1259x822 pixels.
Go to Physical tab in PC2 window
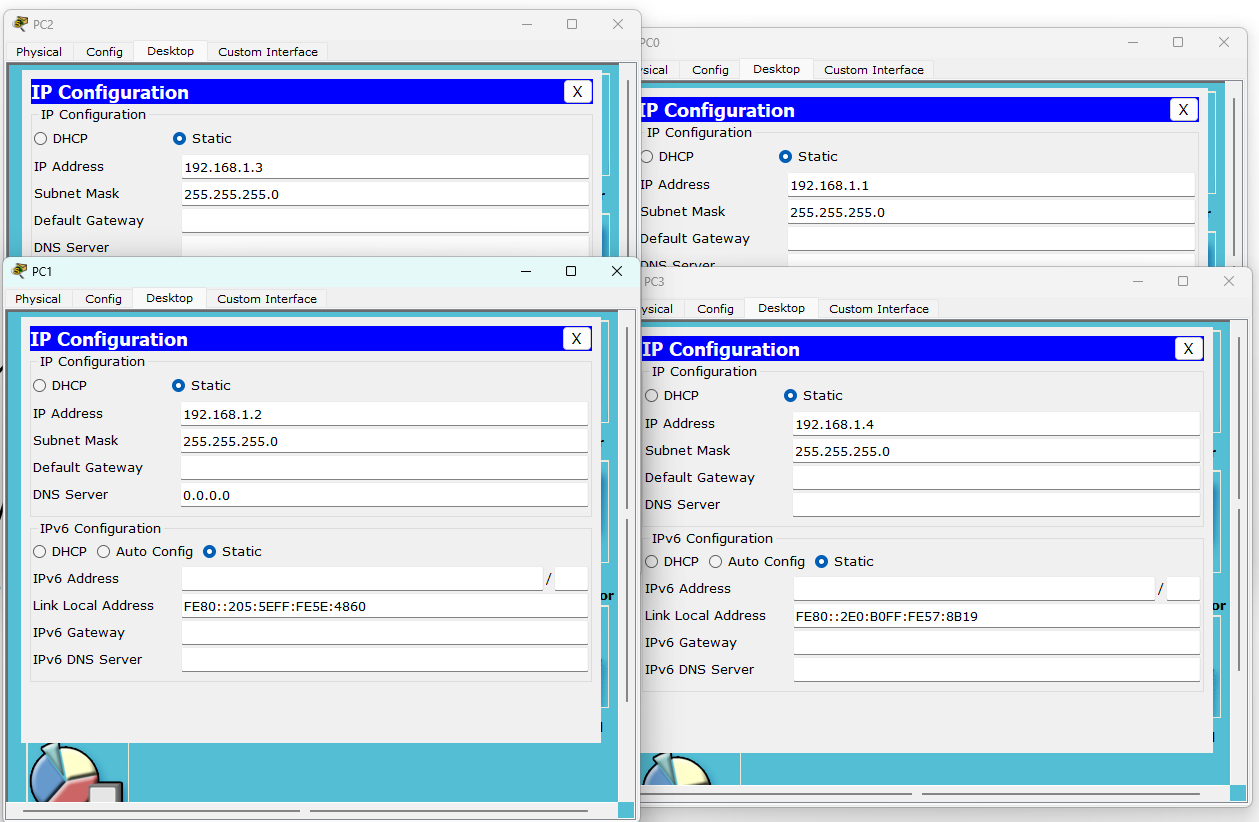point(39,52)
